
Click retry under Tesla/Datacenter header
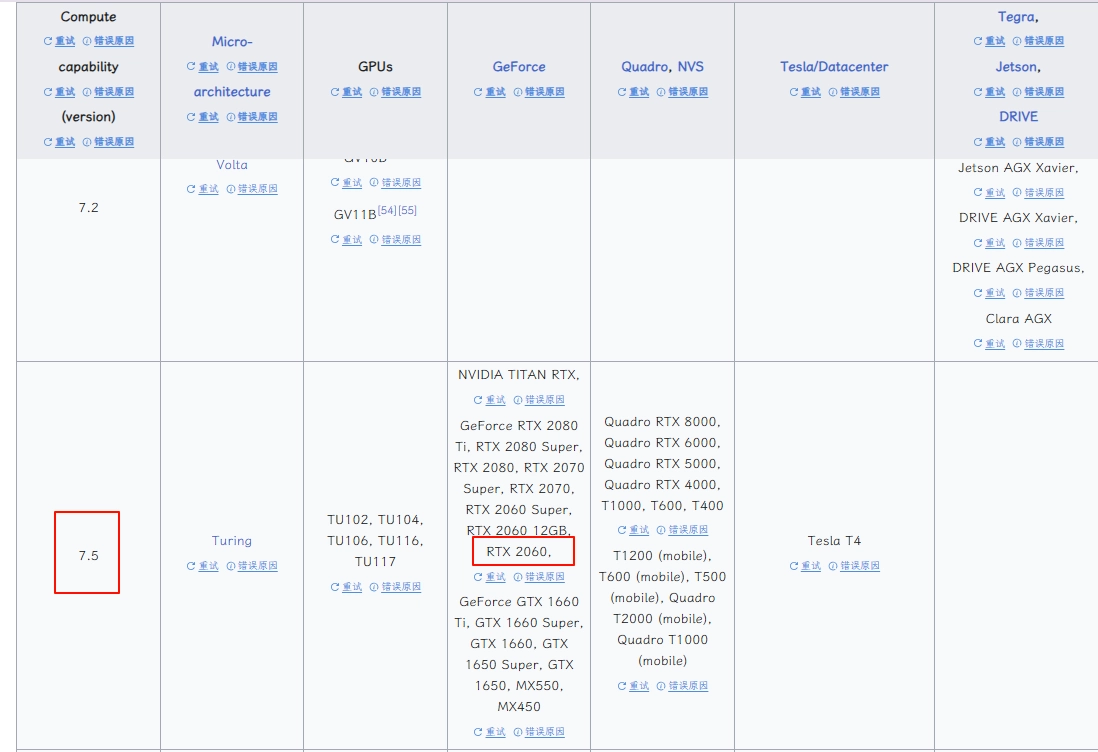tap(805, 92)
